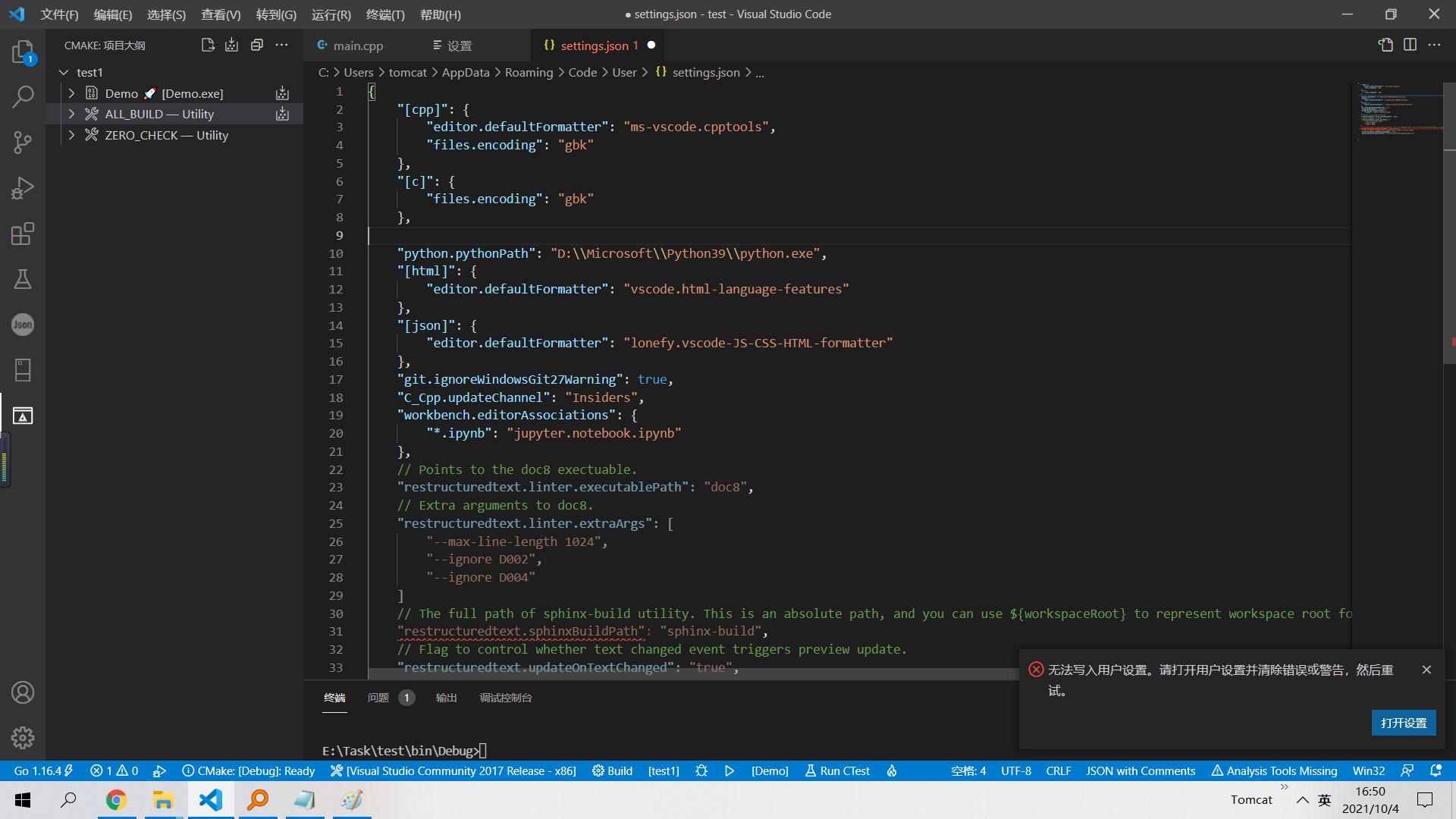Open the 终端 menu in the menu bar

click(384, 14)
